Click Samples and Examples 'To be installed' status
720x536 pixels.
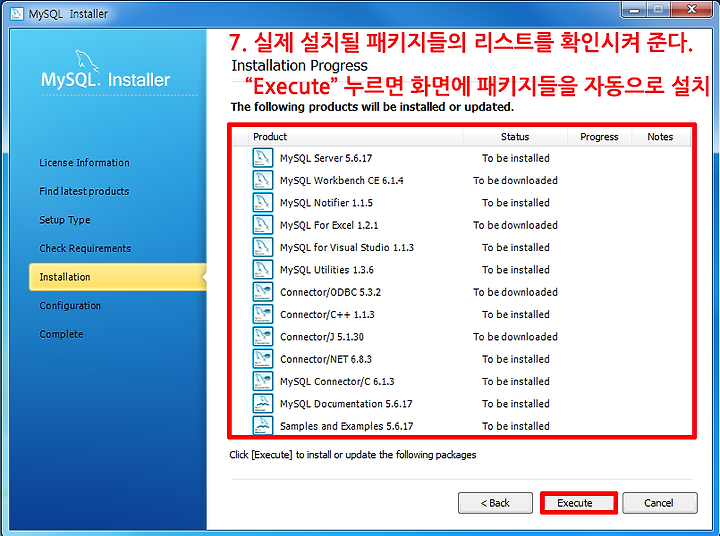[x=515, y=426]
